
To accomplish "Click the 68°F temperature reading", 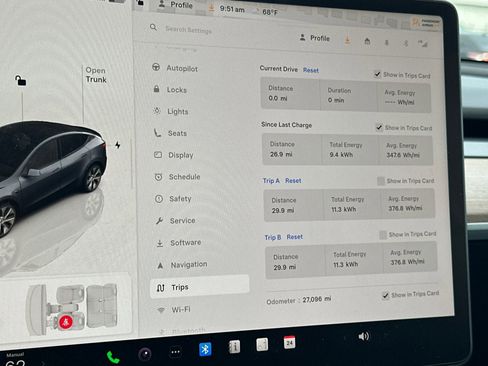I will tap(270, 12).
